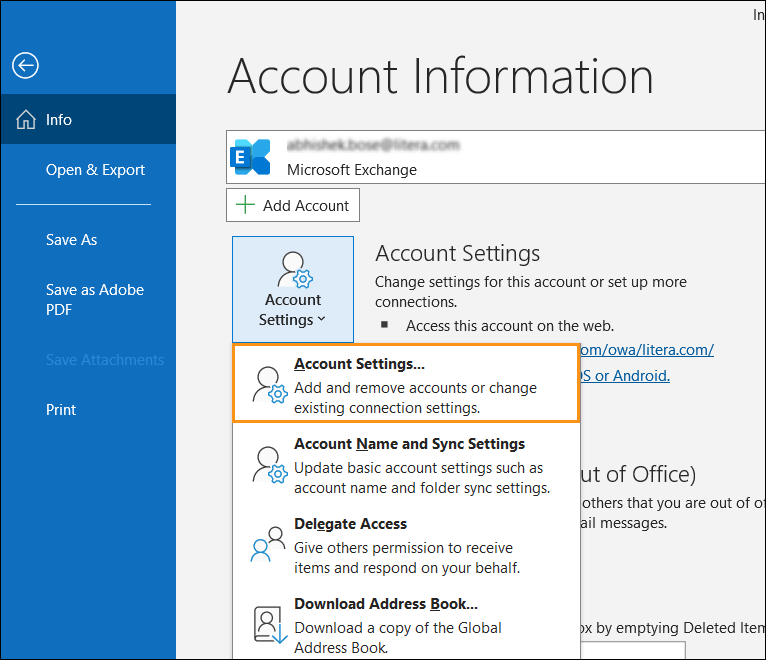Open the Info tab
The height and width of the screenshot is (660, 766).
(88, 119)
